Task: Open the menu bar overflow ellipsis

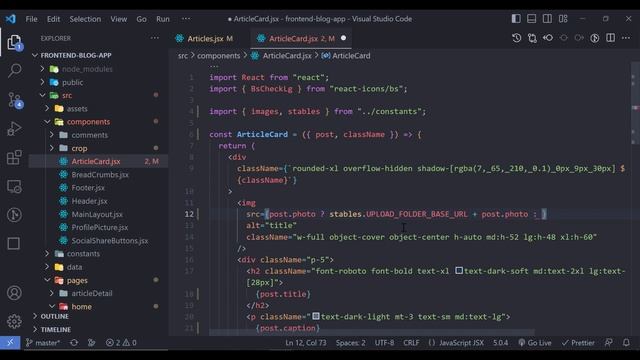Action: [186, 19]
